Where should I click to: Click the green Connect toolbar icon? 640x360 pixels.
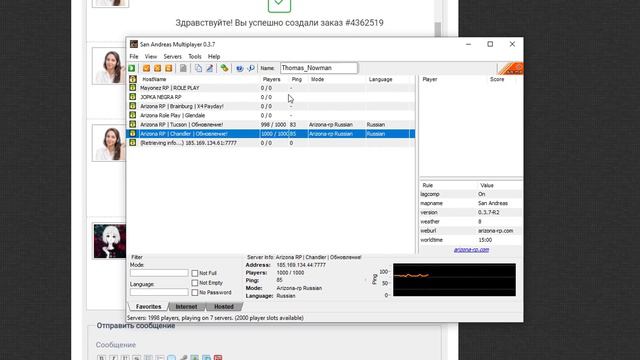(x=132, y=68)
